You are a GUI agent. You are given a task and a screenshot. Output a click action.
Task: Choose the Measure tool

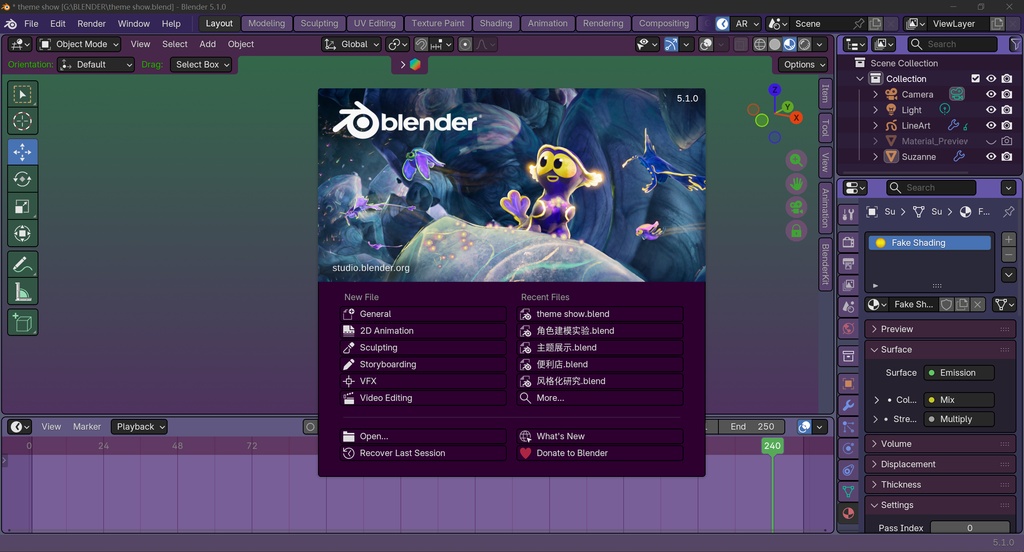[22, 292]
